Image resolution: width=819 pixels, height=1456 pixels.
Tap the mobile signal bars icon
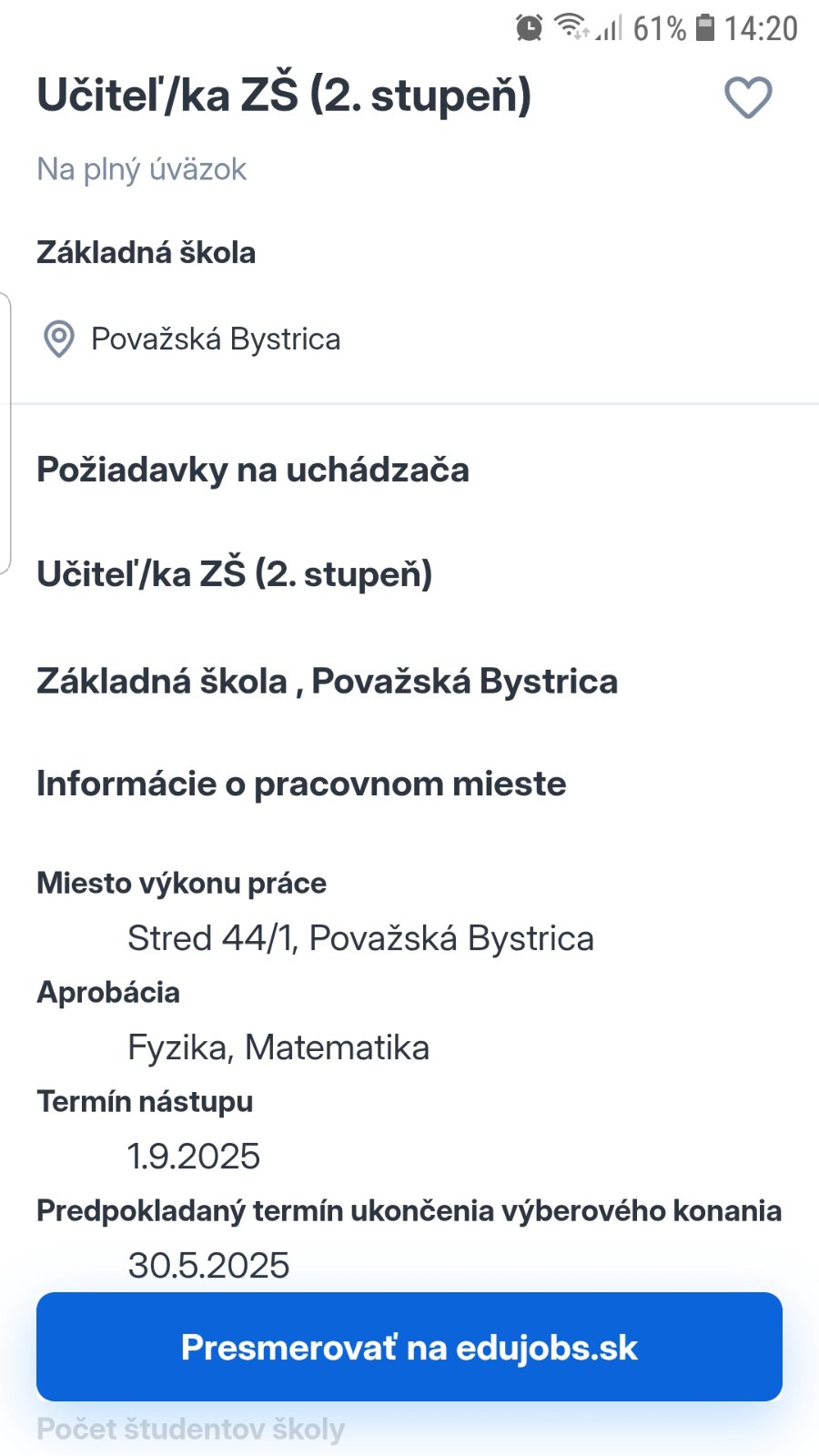(x=610, y=28)
